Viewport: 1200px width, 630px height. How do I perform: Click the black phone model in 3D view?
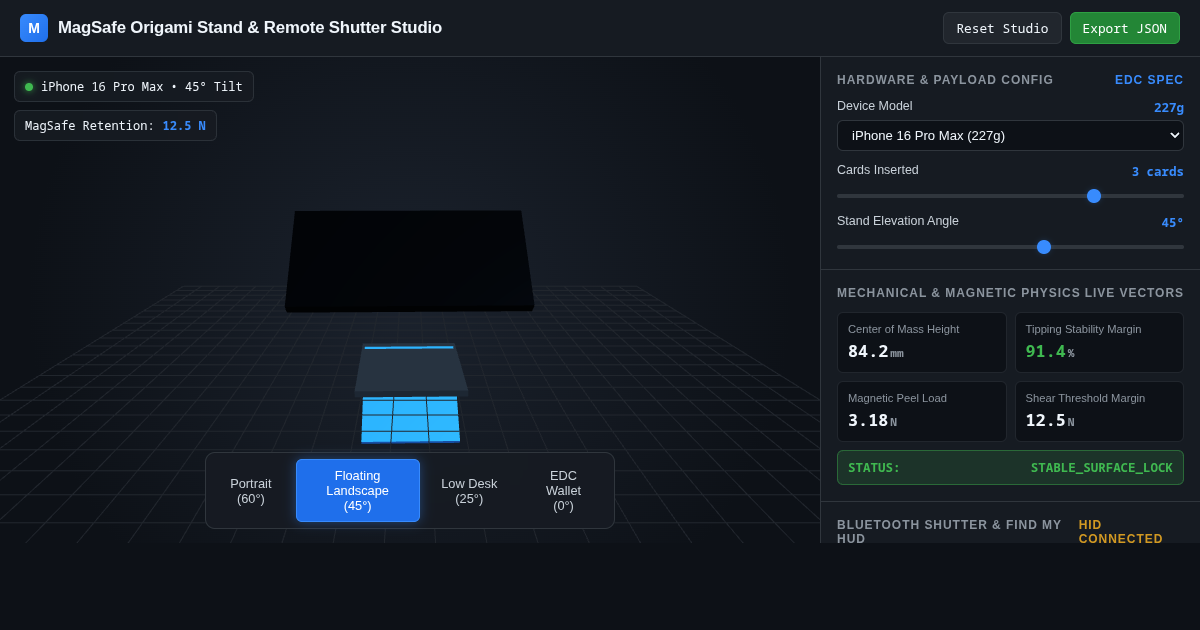[x=409, y=260]
